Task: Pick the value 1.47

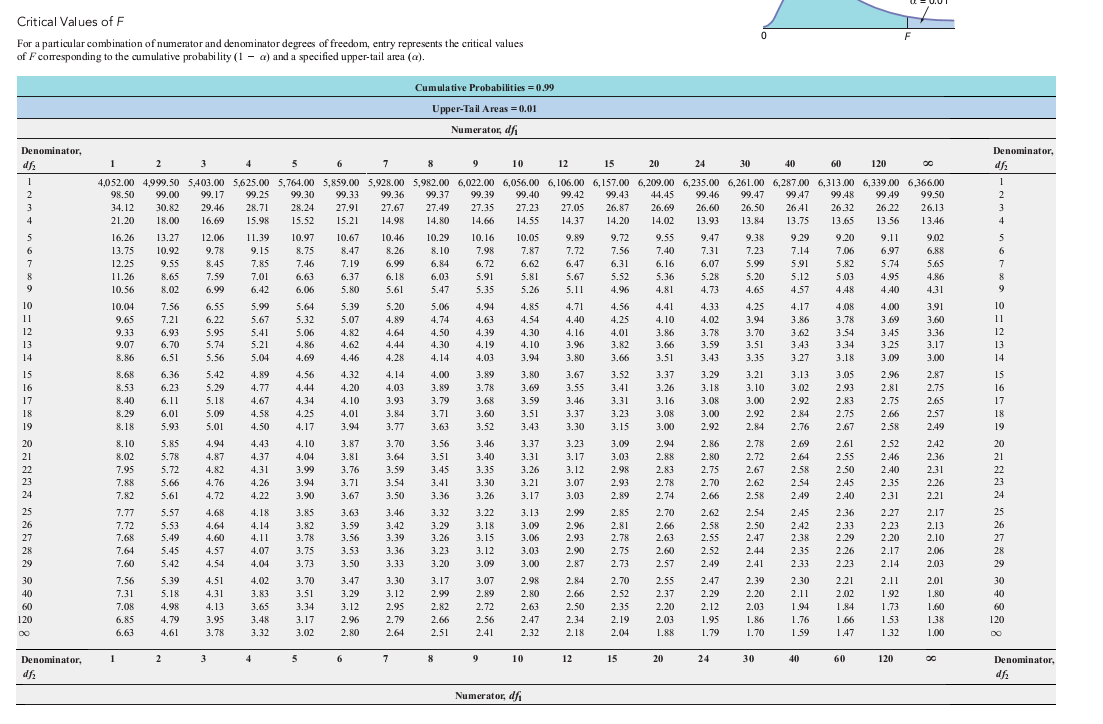Action: 846,633
